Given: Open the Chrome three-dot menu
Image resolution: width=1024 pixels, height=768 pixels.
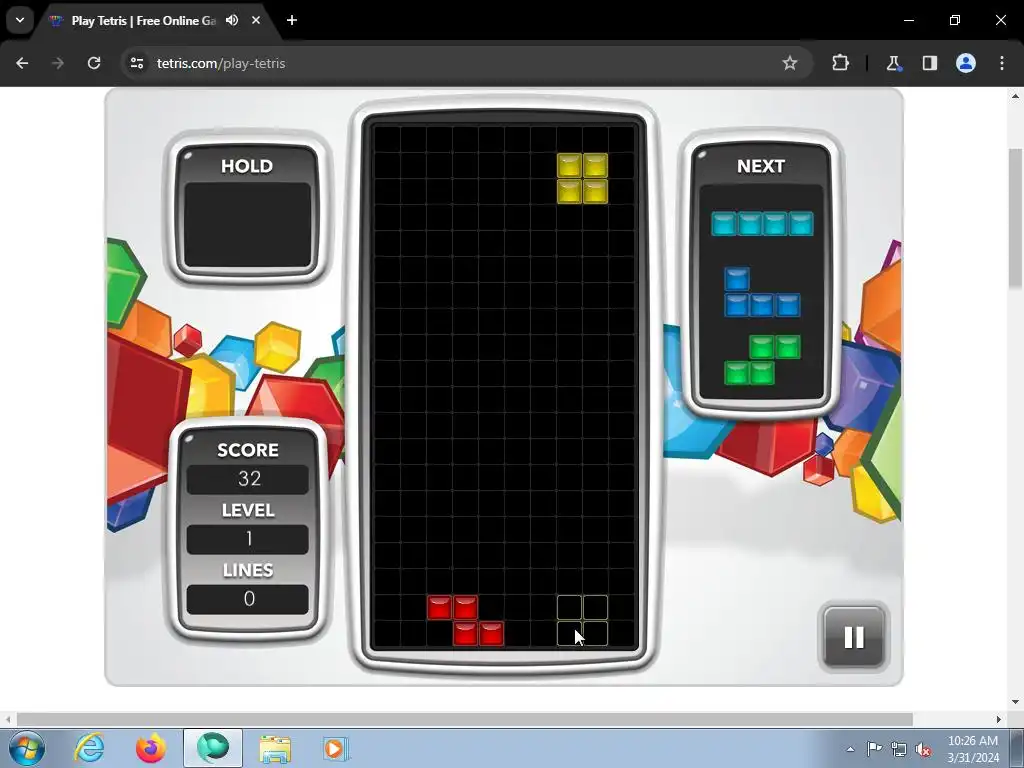Looking at the screenshot, I should click(1002, 63).
